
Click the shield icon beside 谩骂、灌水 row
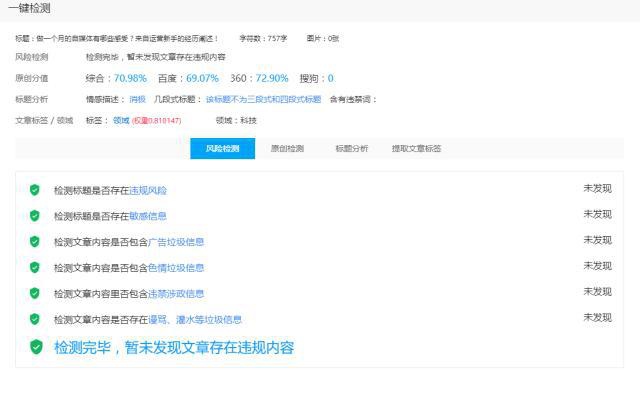(35, 319)
